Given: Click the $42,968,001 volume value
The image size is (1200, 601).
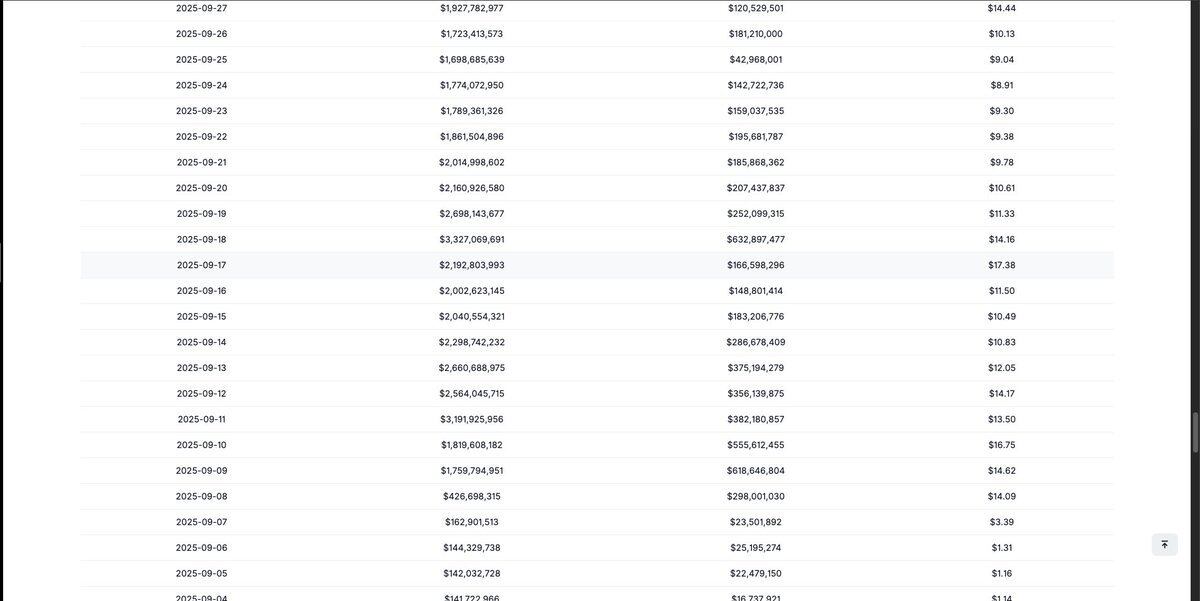Looking at the screenshot, I should tap(756, 59).
